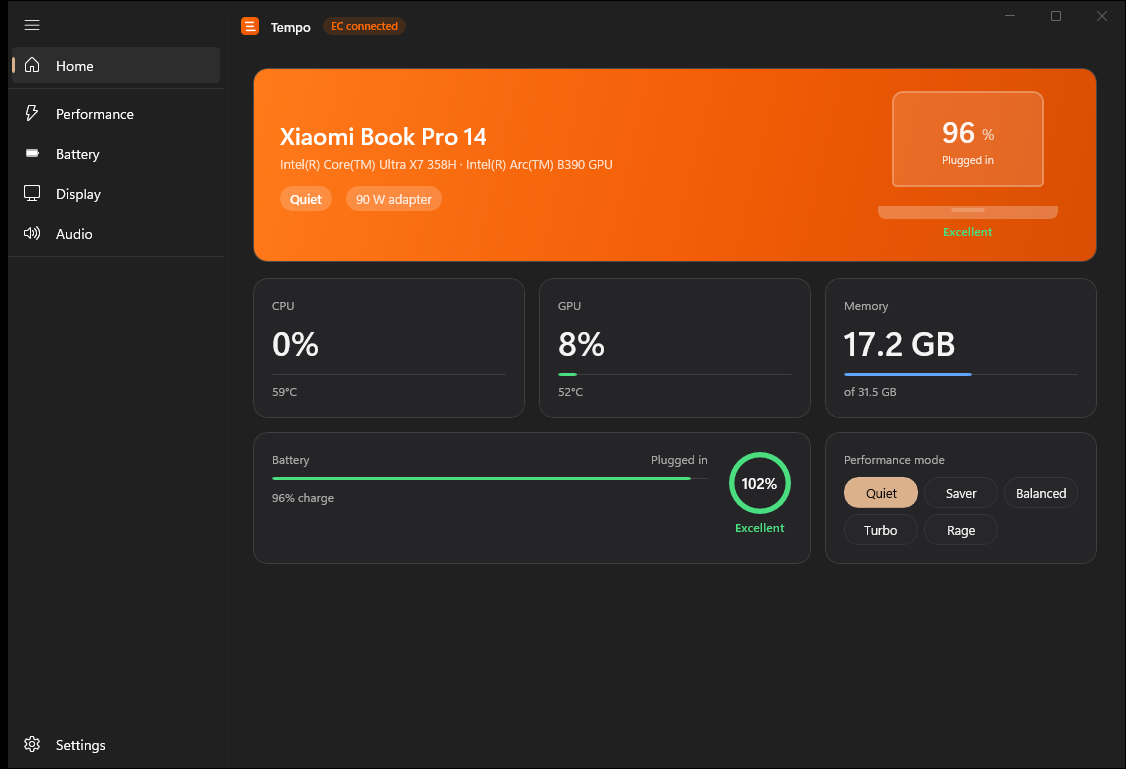This screenshot has height=769, width=1126.
Task: Select Saver performance mode
Action: point(961,493)
